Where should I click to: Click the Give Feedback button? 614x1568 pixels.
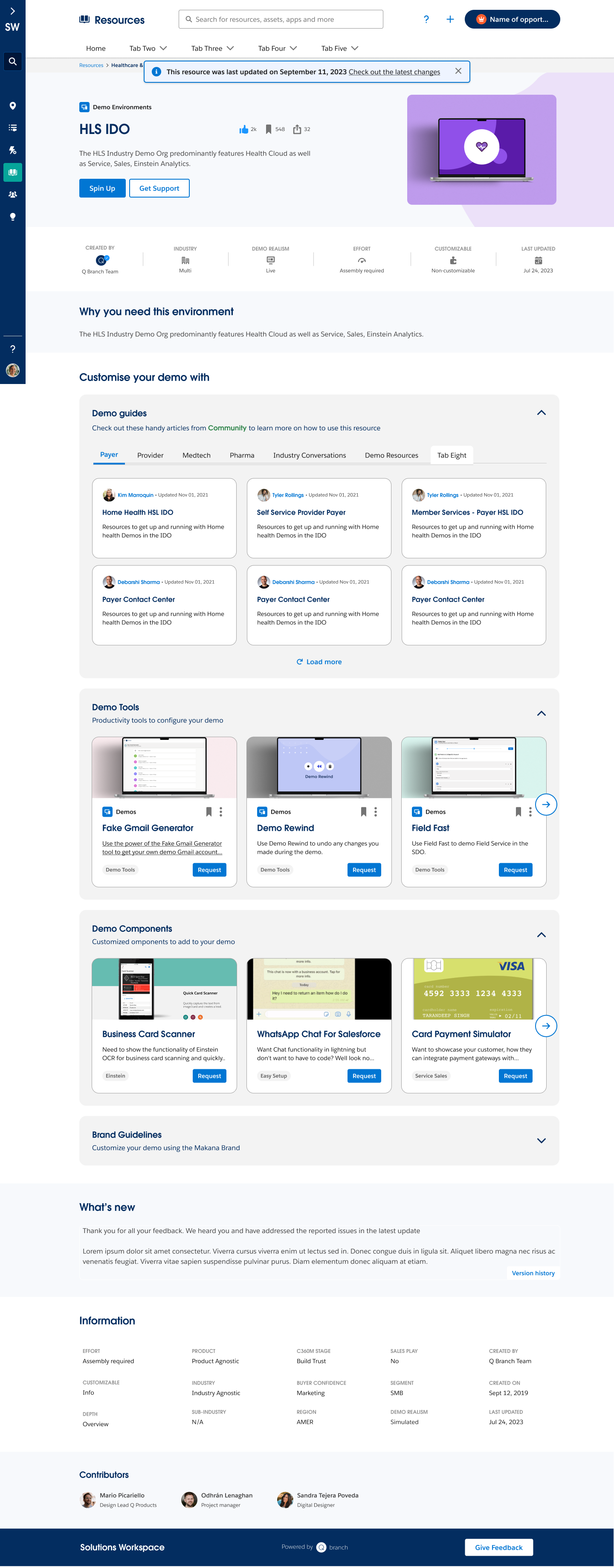point(498,1547)
